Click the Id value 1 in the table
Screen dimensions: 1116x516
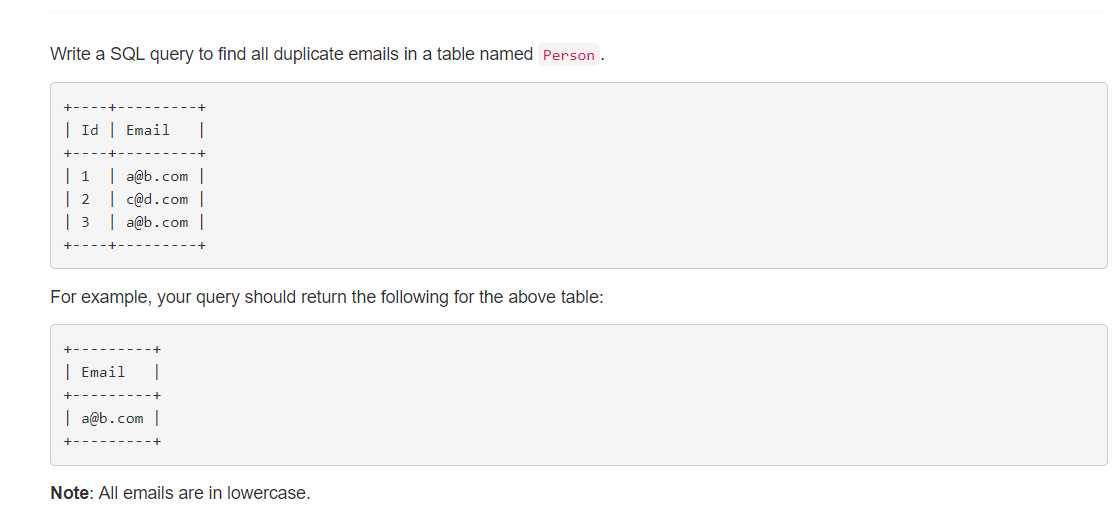85,177
